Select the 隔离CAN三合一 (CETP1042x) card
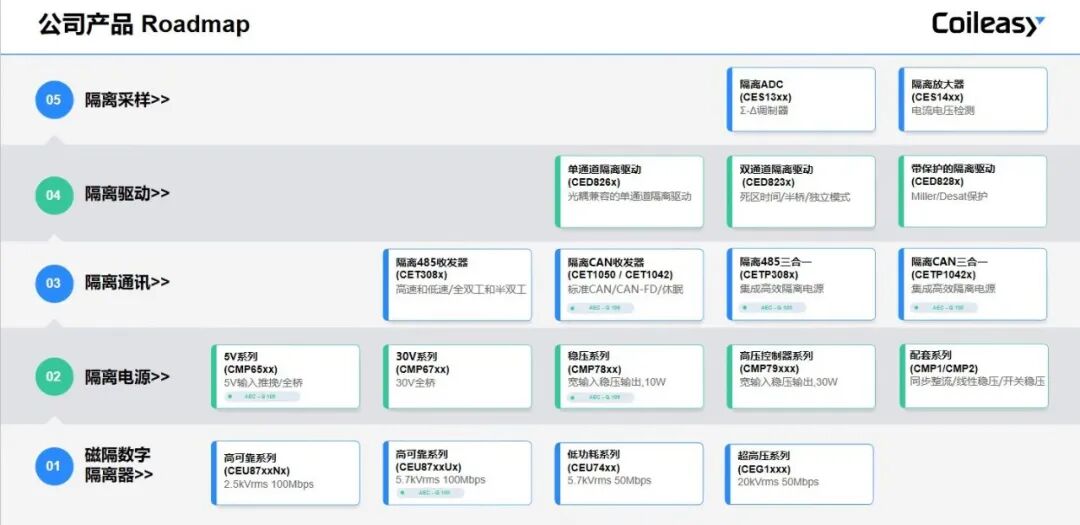1080x525 pixels. click(x=973, y=285)
